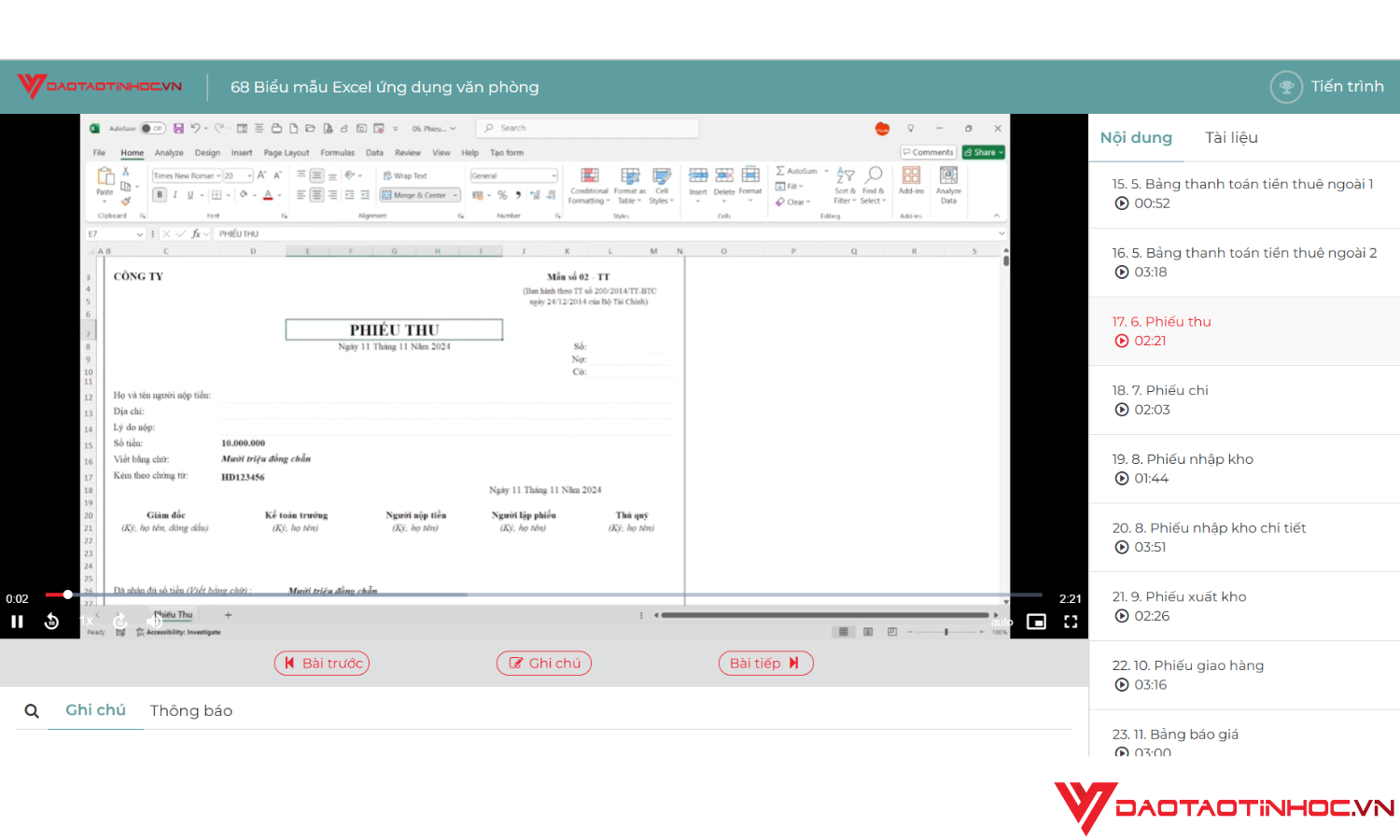Image resolution: width=1400 pixels, height=840 pixels.
Task: Switch to the Tài liệu tab
Action: point(1231,138)
